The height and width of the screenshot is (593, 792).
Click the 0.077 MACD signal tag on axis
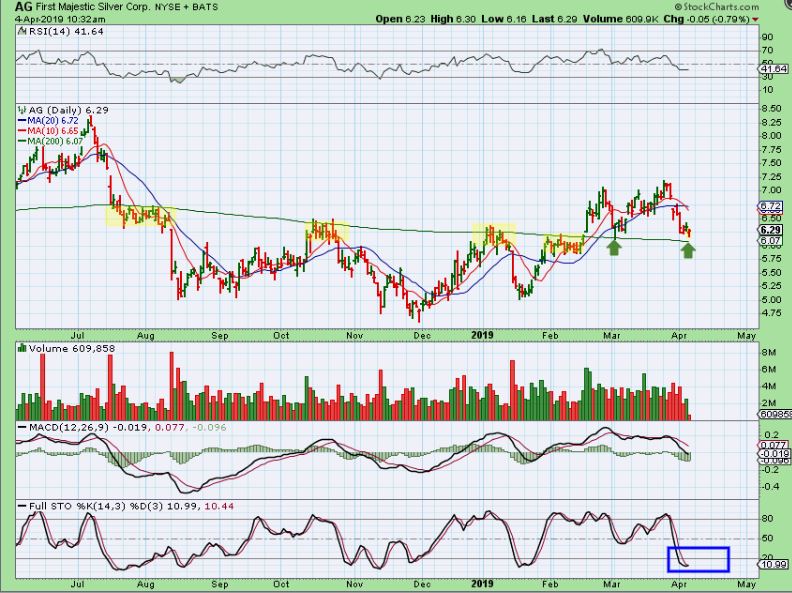[x=773, y=445]
